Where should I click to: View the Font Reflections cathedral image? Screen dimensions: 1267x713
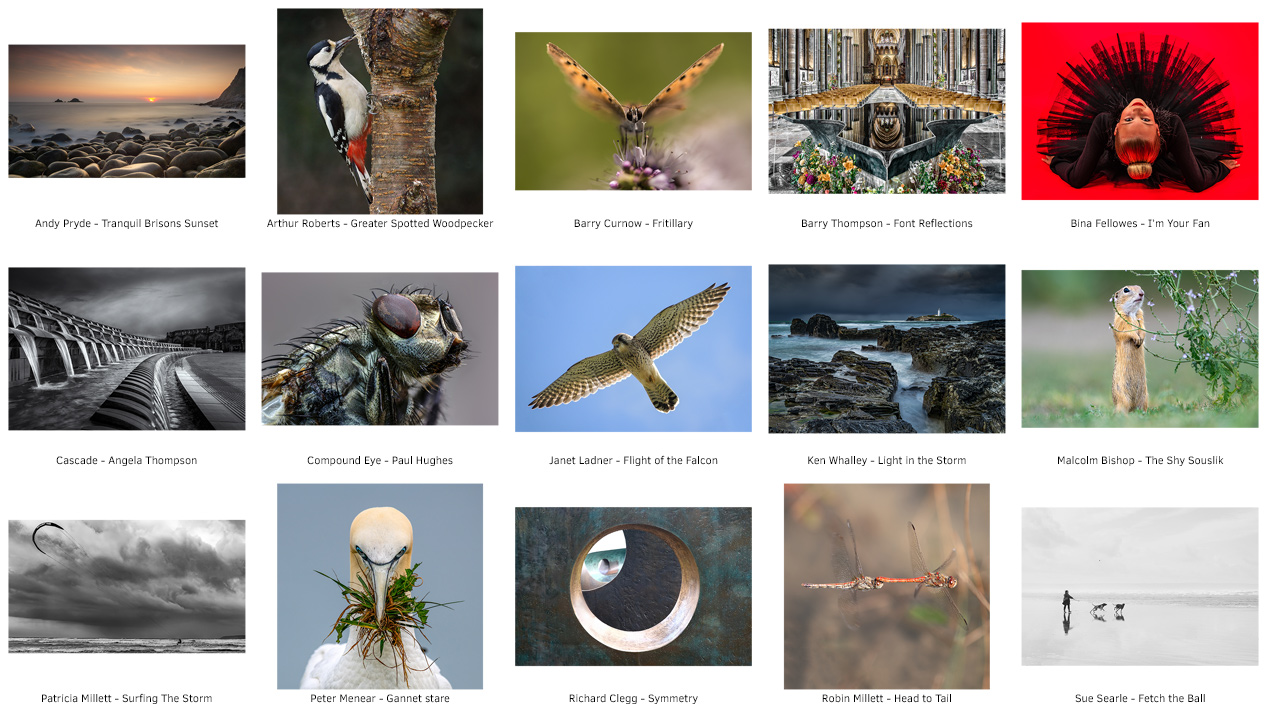[x=887, y=111]
